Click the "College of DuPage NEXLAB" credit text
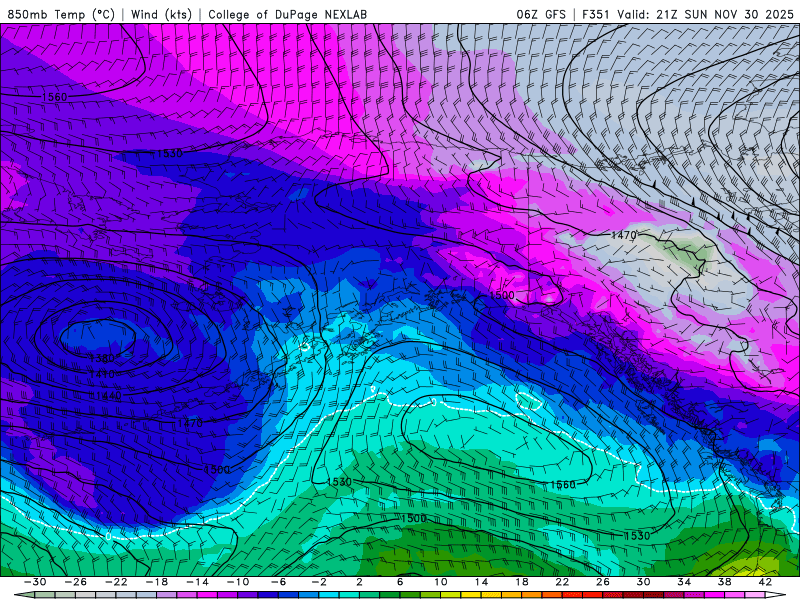The width and height of the screenshot is (800, 600). [x=287, y=14]
